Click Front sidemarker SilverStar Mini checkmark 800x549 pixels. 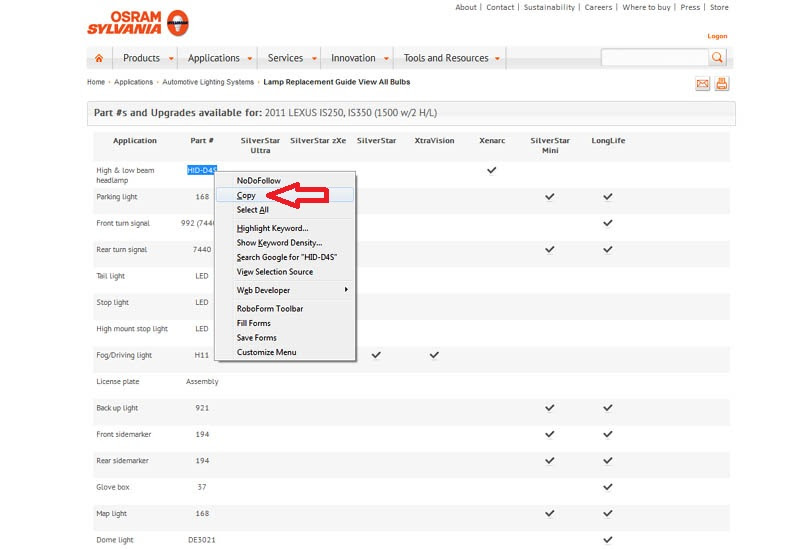click(x=549, y=434)
